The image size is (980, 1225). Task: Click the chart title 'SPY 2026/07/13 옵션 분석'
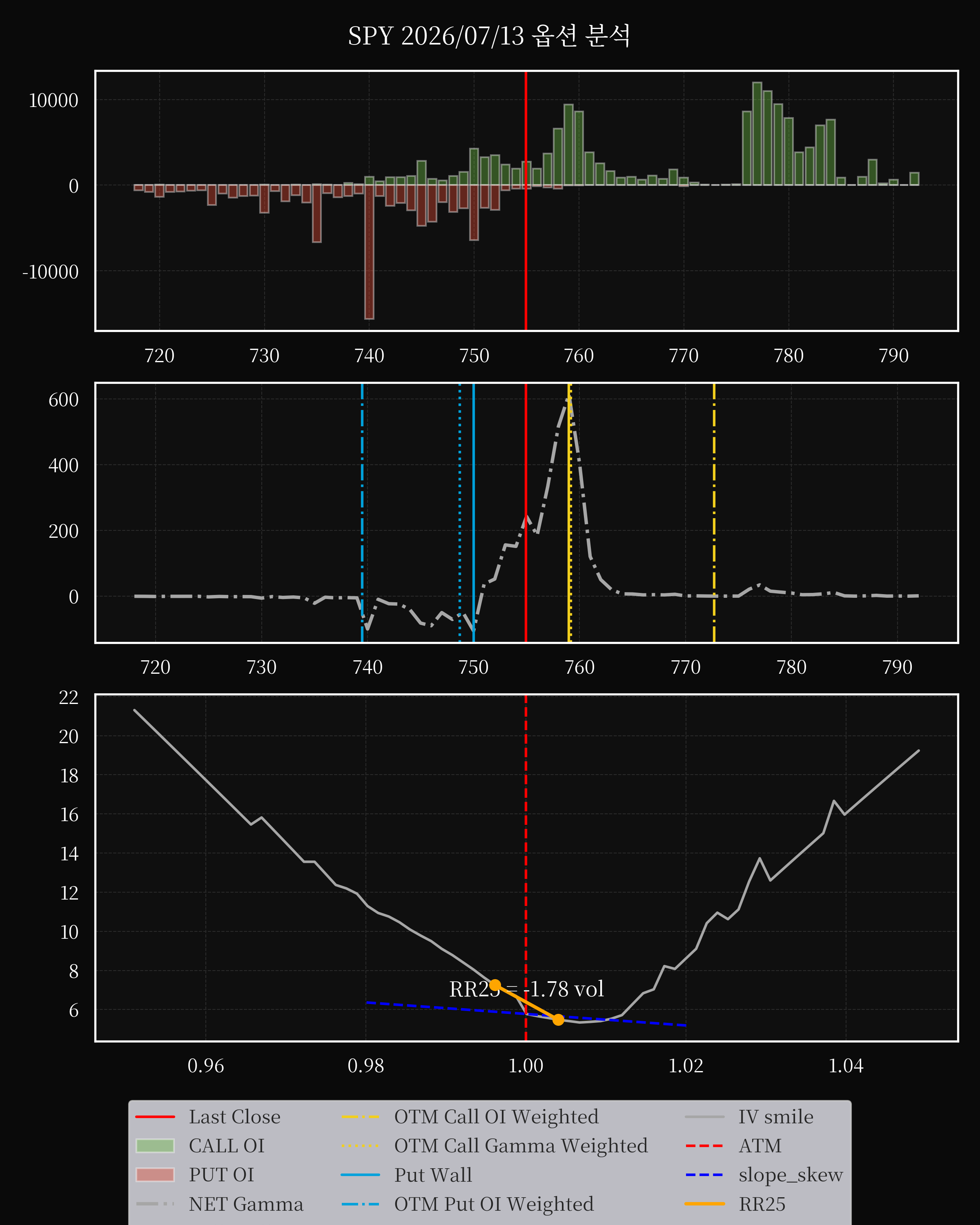coord(489,36)
